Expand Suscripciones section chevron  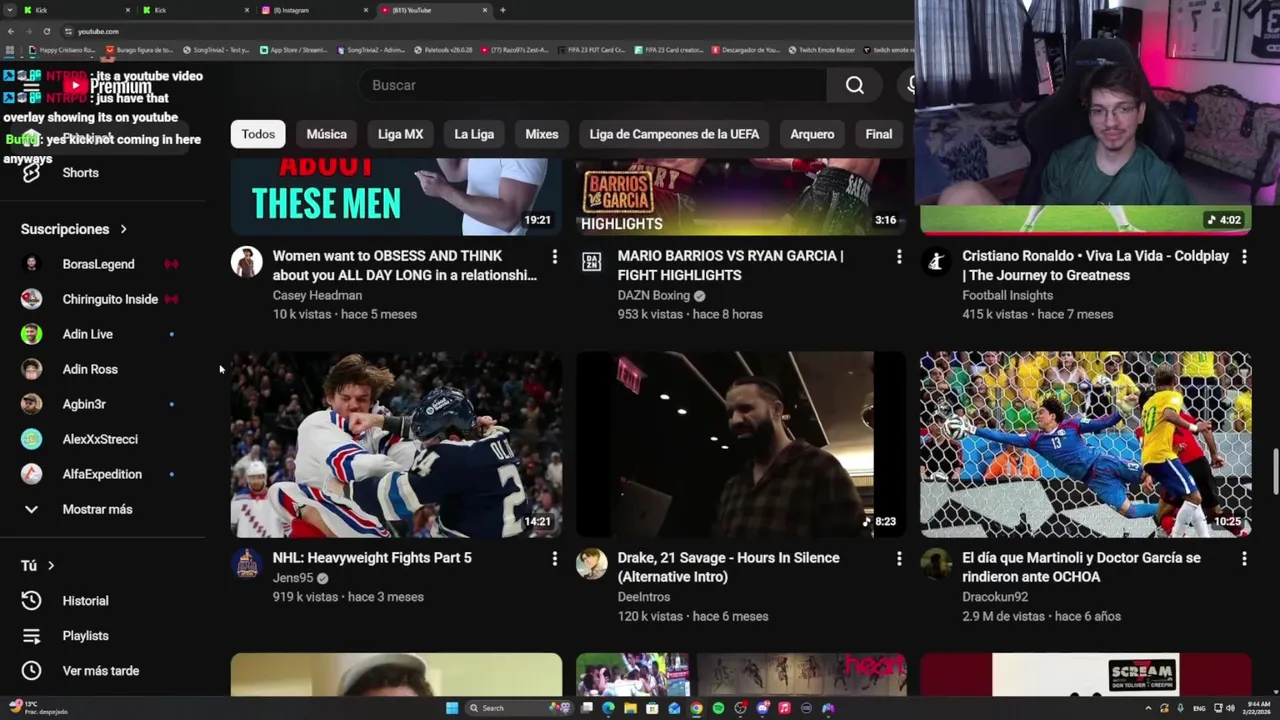[x=123, y=230]
